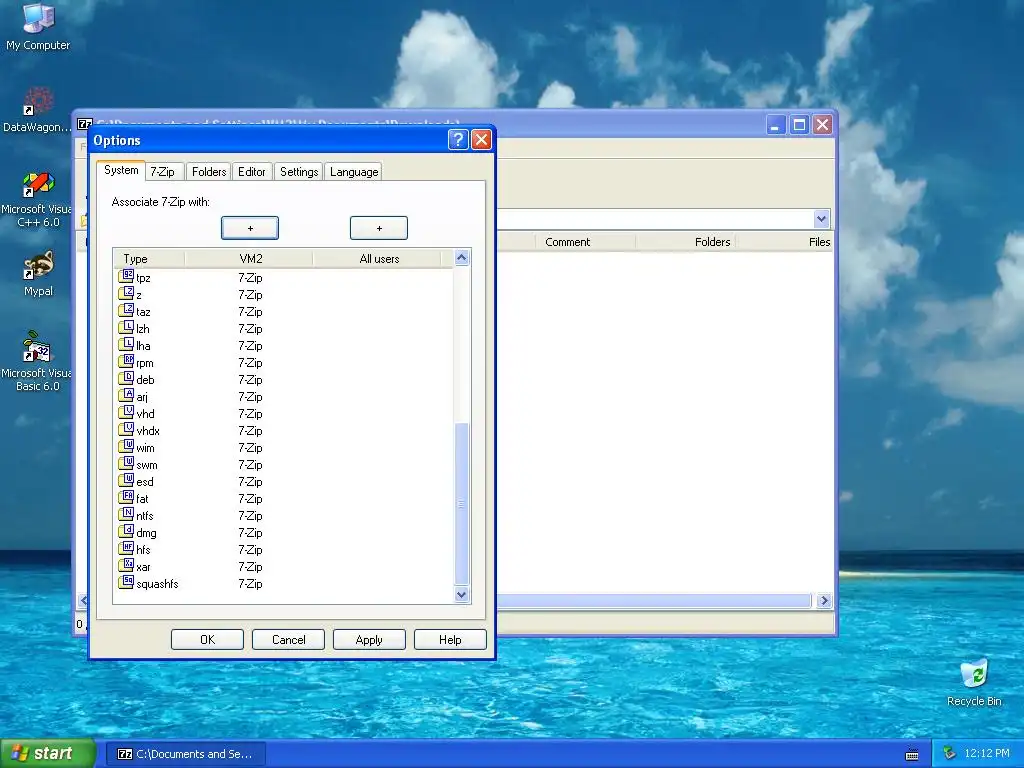Click file type list scroll up arrow

pyautogui.click(x=462, y=258)
